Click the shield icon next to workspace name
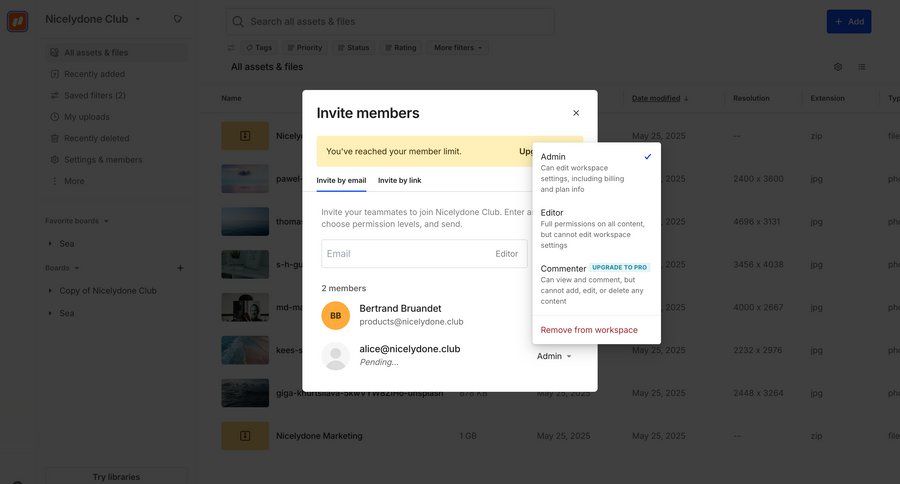 click(x=177, y=19)
